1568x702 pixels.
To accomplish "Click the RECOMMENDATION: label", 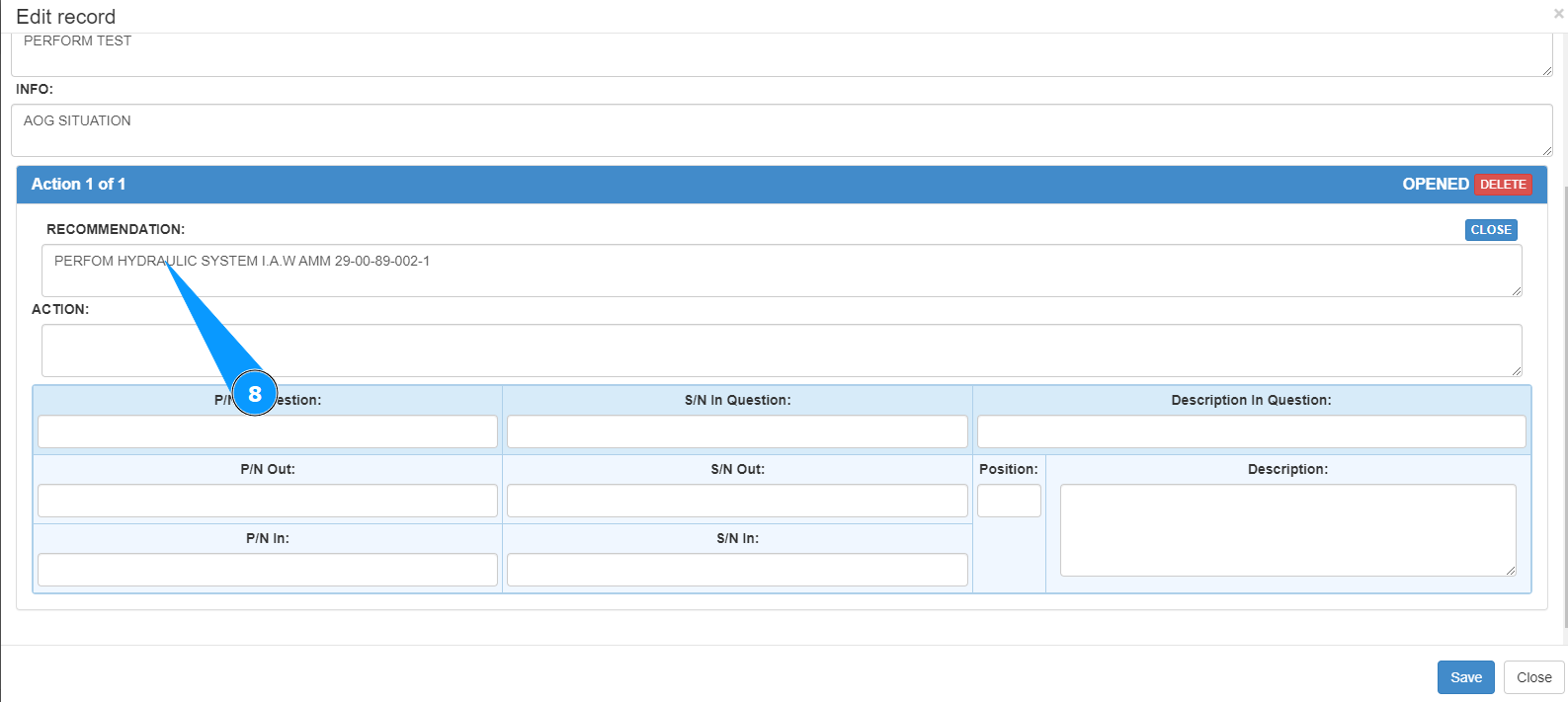I will click(116, 229).
